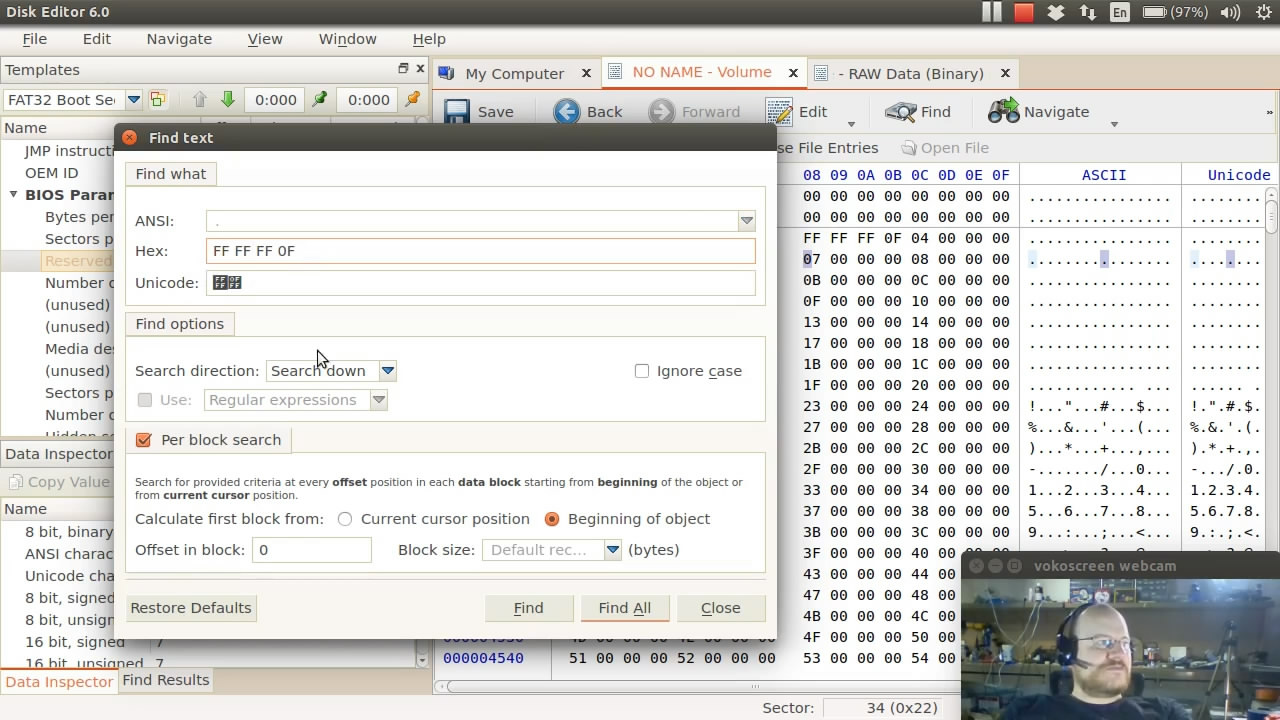The width and height of the screenshot is (1280, 720).
Task: Open the Block size dropdown
Action: 612,550
